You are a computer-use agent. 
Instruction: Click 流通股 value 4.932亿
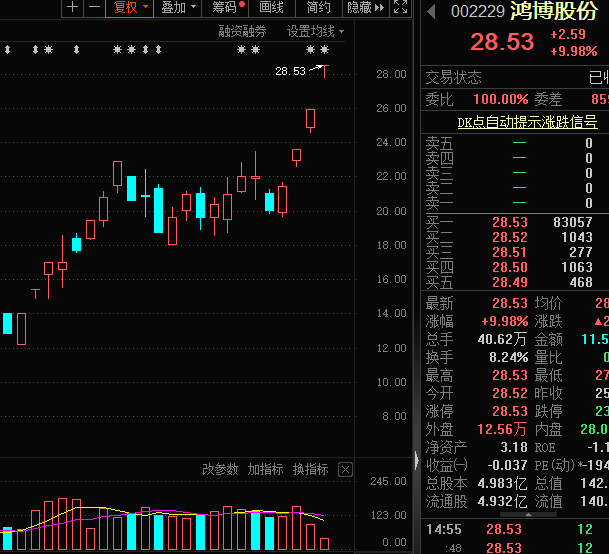(x=502, y=501)
